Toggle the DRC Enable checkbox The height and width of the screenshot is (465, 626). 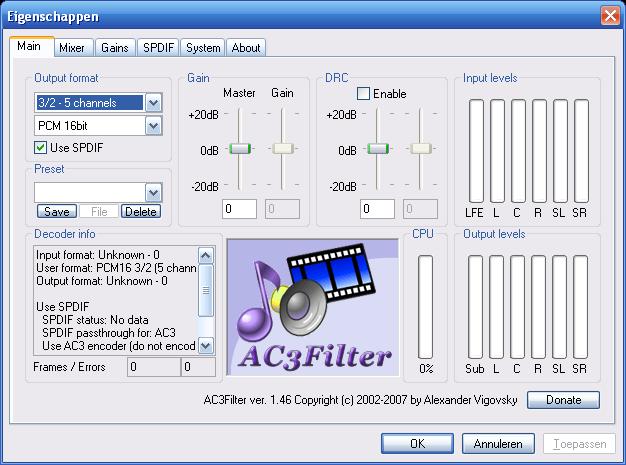[364, 94]
